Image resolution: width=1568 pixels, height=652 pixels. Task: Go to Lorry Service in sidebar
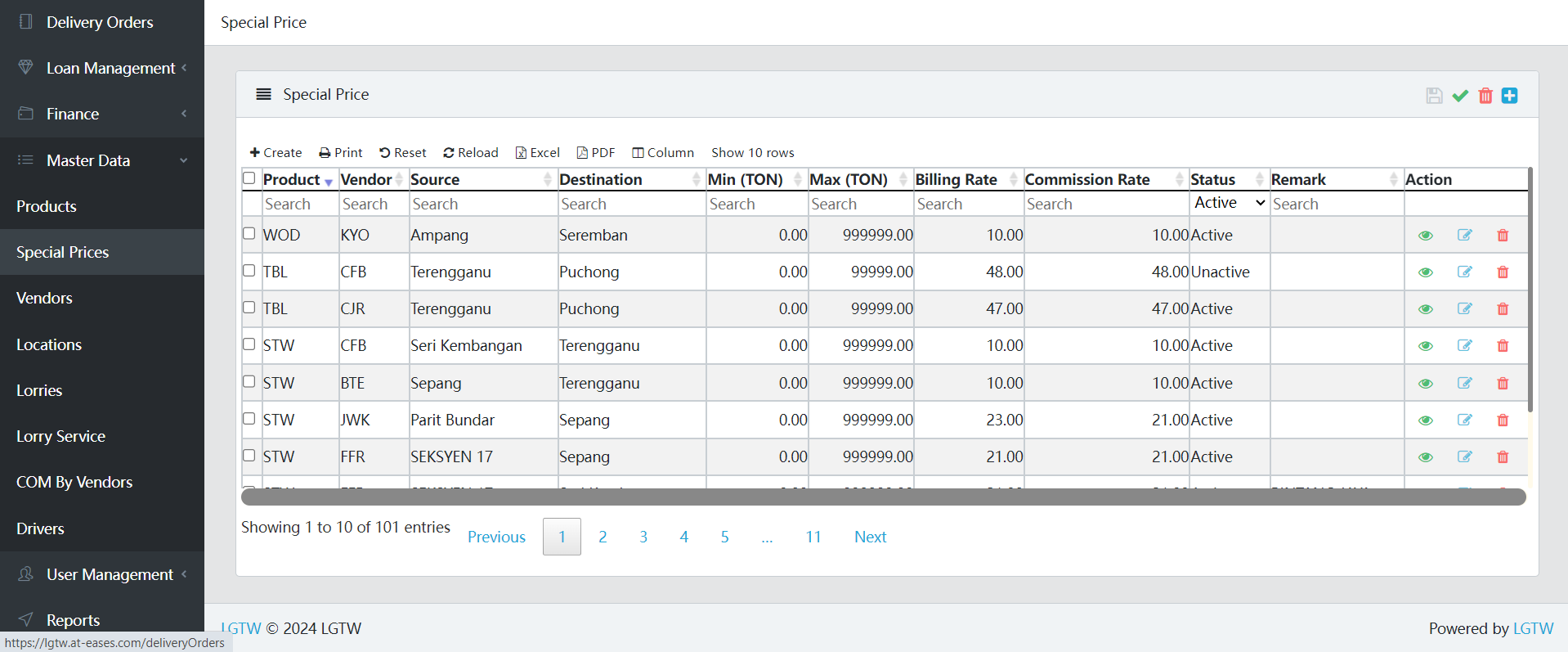tap(60, 436)
